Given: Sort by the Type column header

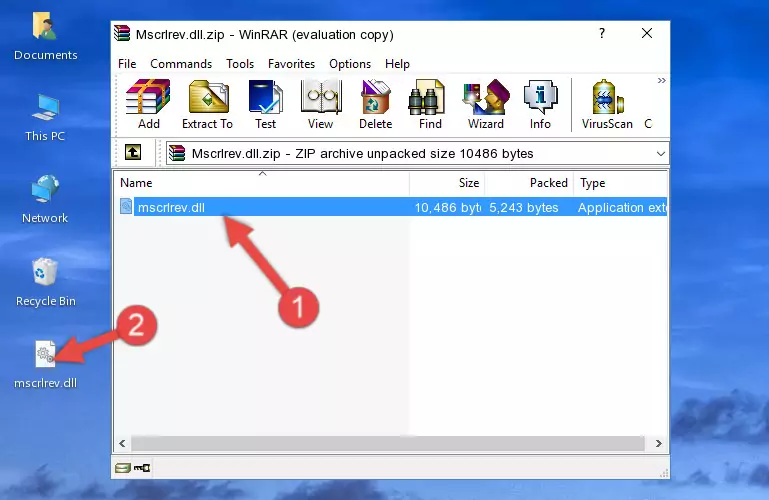Looking at the screenshot, I should coord(620,183).
